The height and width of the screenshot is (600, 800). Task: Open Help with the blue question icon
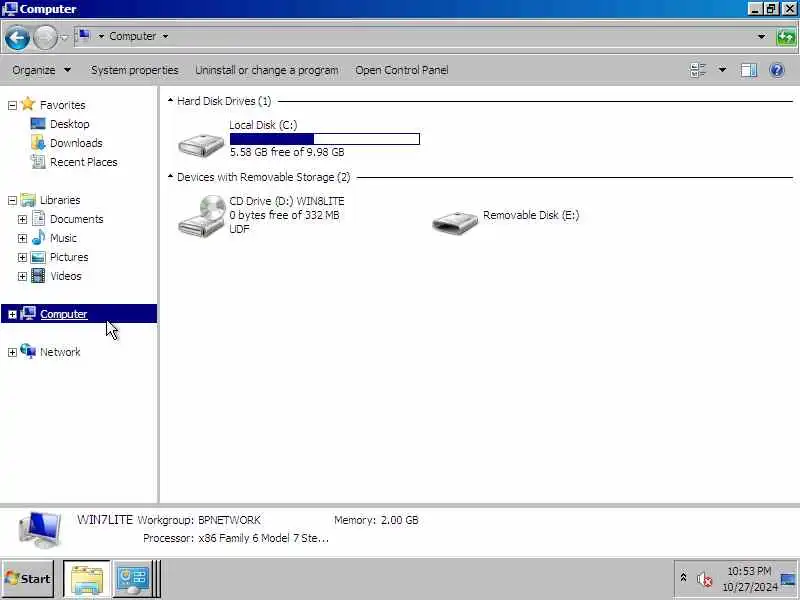(777, 70)
